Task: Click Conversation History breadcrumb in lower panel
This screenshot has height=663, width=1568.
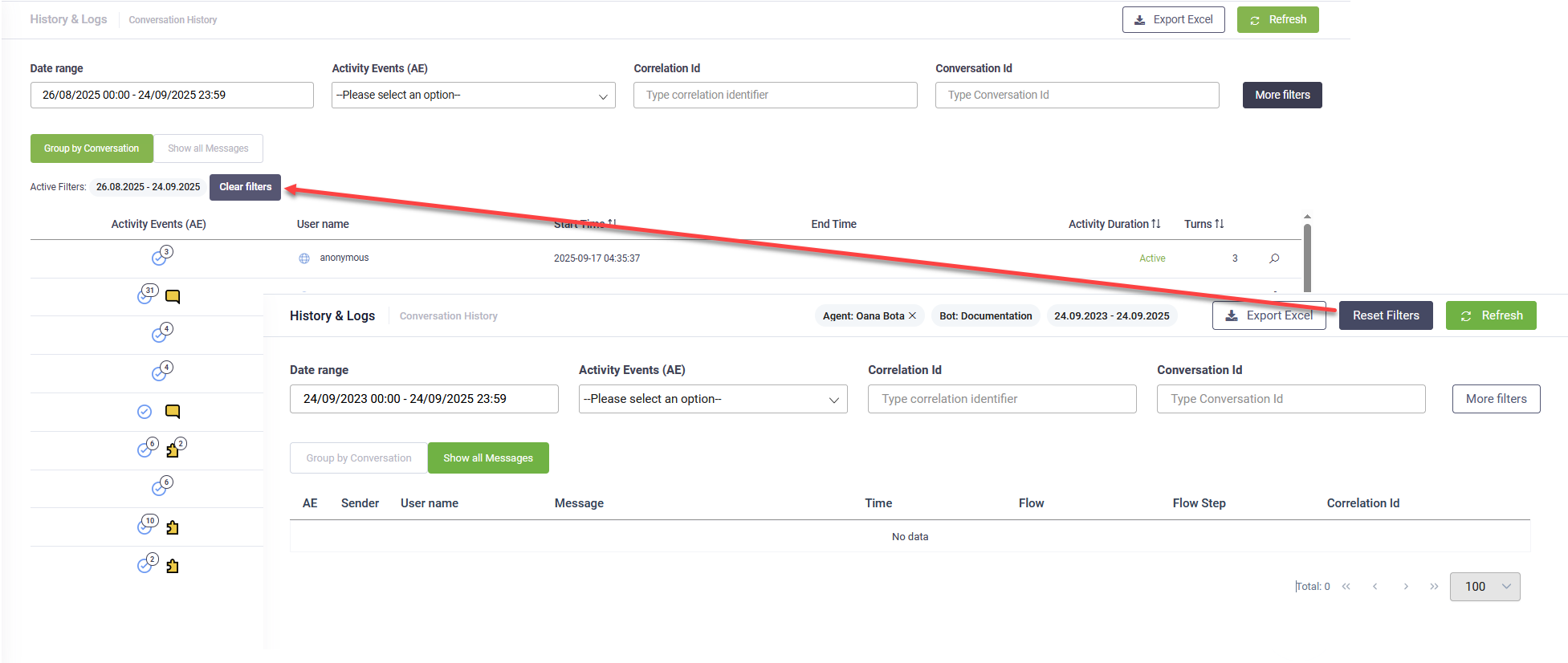Action: 448,316
